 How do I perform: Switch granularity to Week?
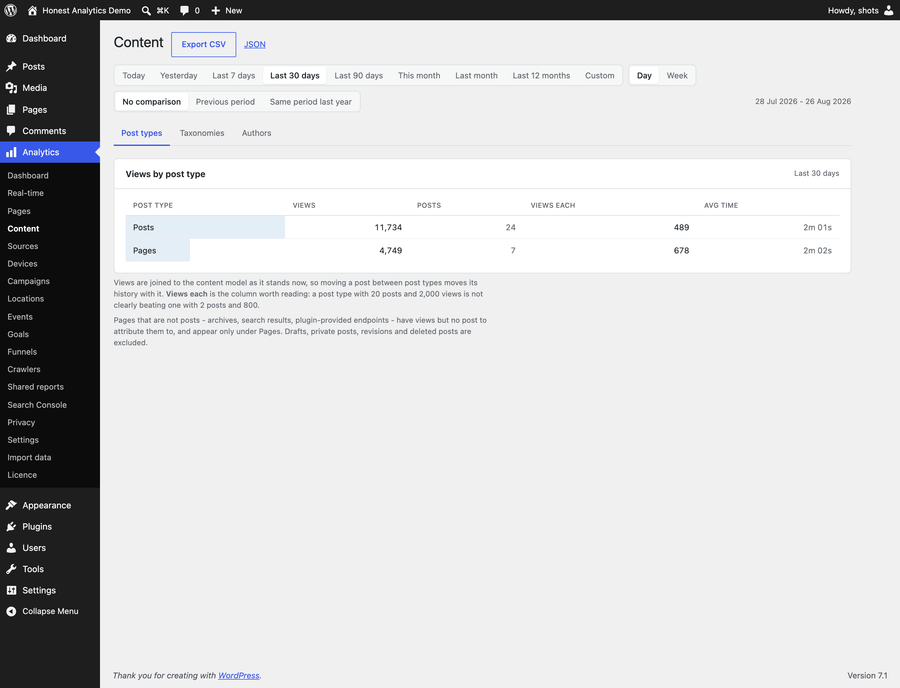point(677,75)
